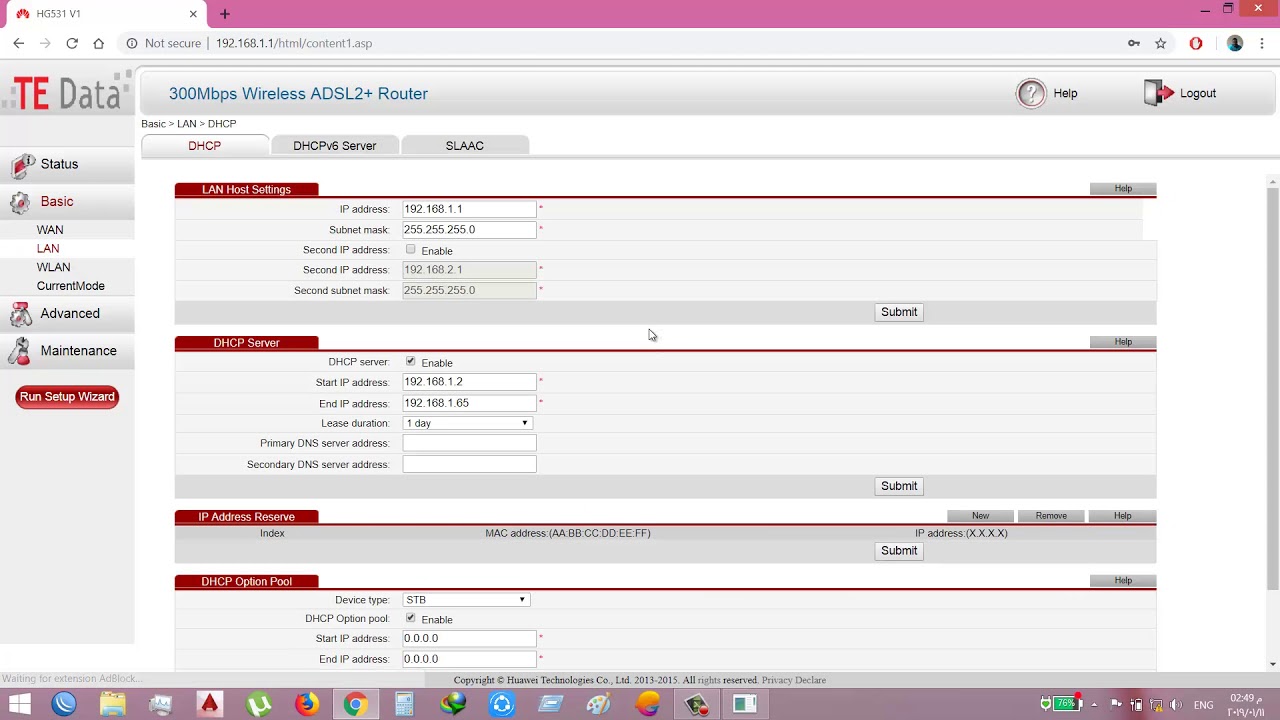Click the DHCP Start IP address field
Viewport: 1280px width, 720px height.
[x=470, y=382]
